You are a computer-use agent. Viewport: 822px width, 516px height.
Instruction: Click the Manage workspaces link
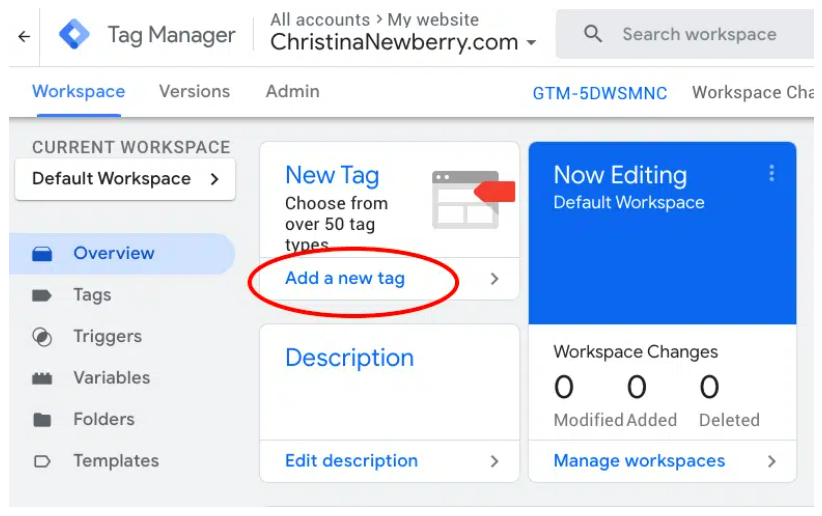pyautogui.click(x=639, y=460)
